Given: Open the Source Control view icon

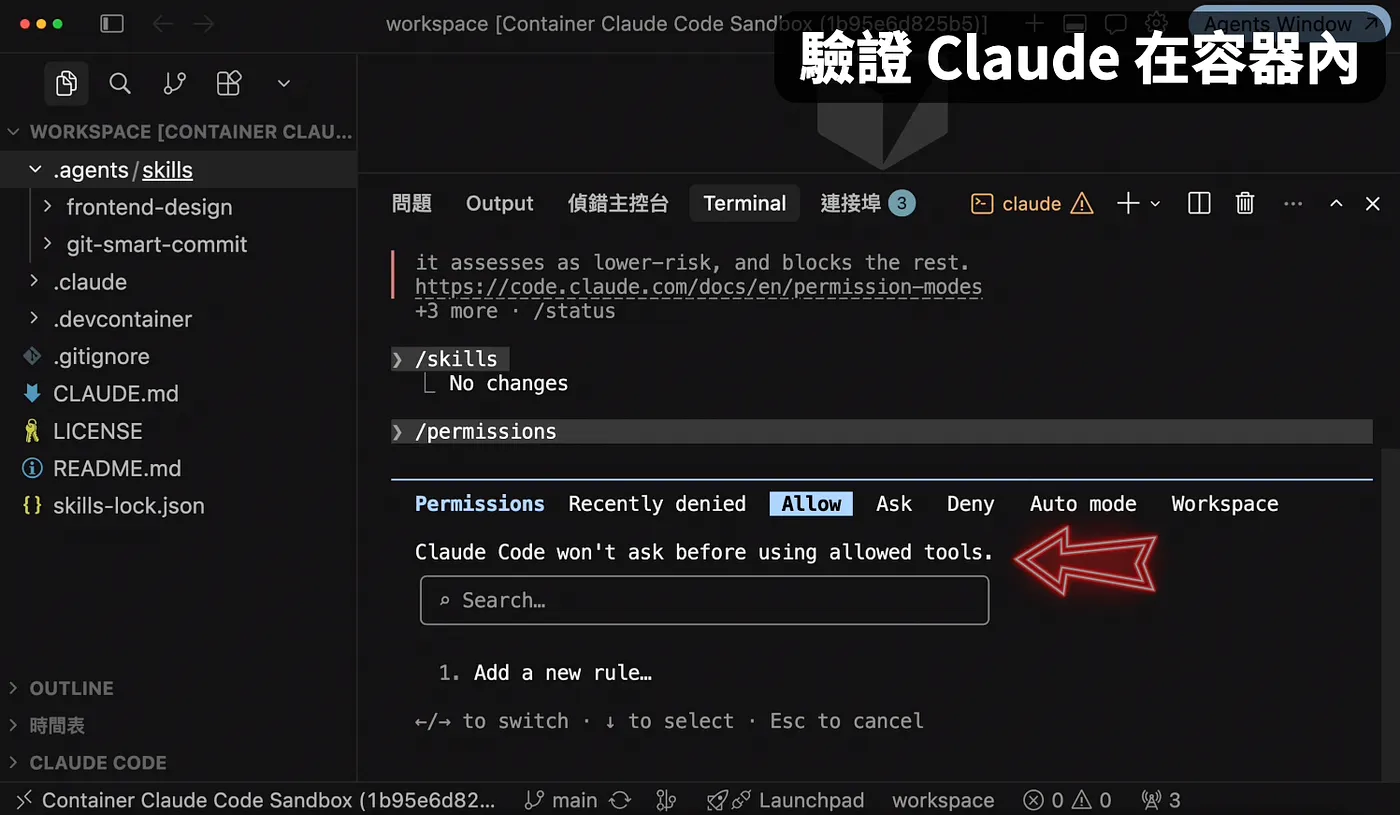Looking at the screenshot, I should tap(174, 84).
